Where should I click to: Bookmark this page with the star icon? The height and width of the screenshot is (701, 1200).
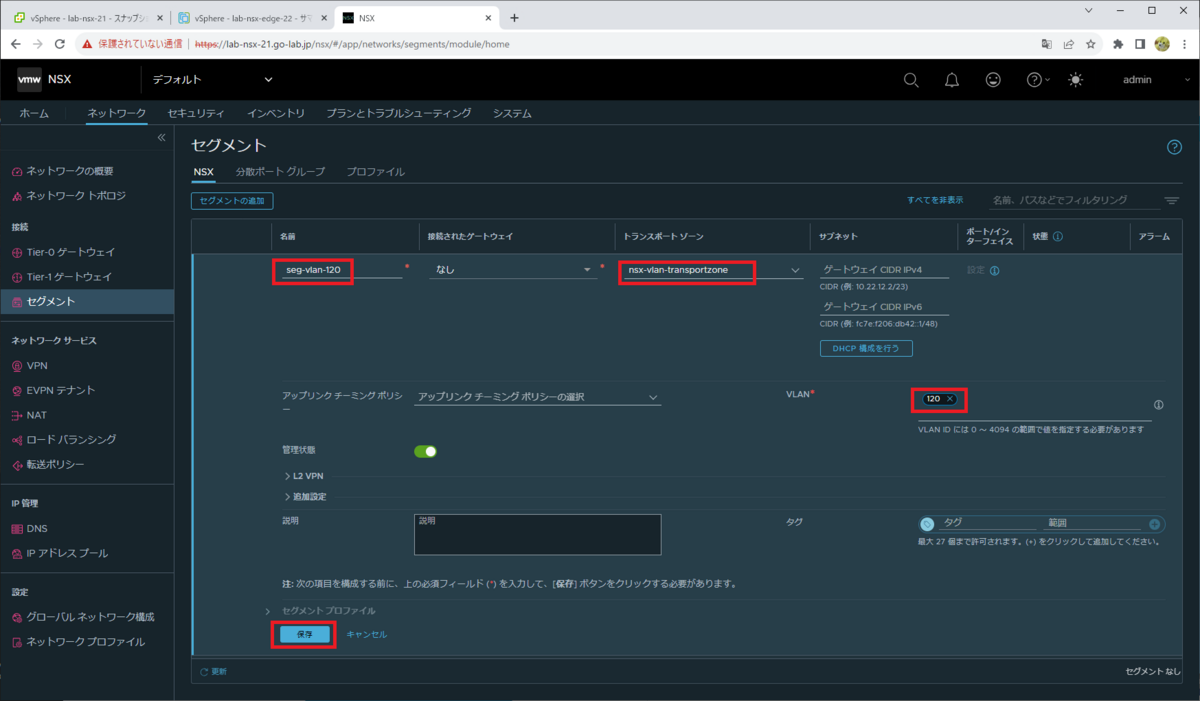click(x=1091, y=44)
